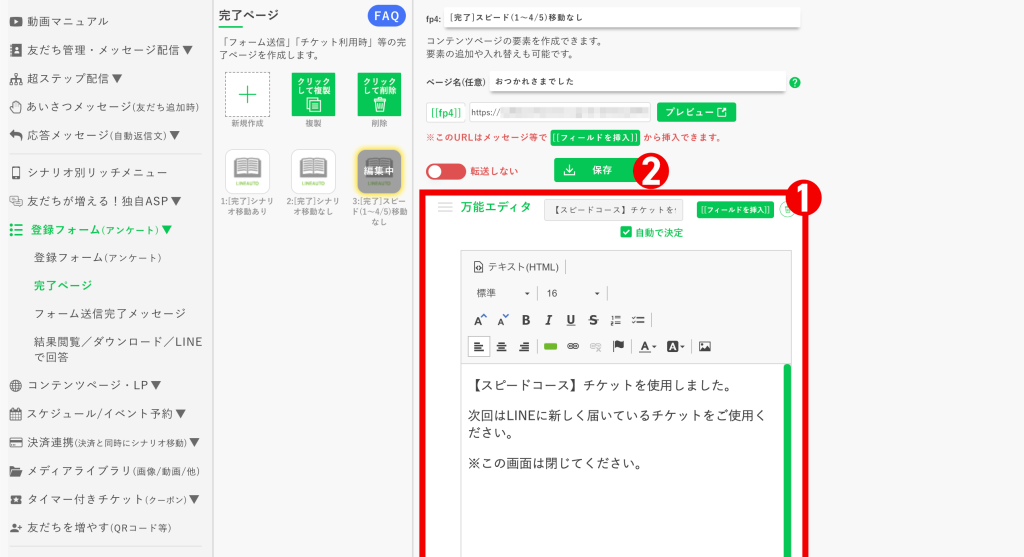The width and height of the screenshot is (1024, 557).
Task: Expand 応答メッセージ (自動返信文) menu
Action: click(x=95, y=136)
